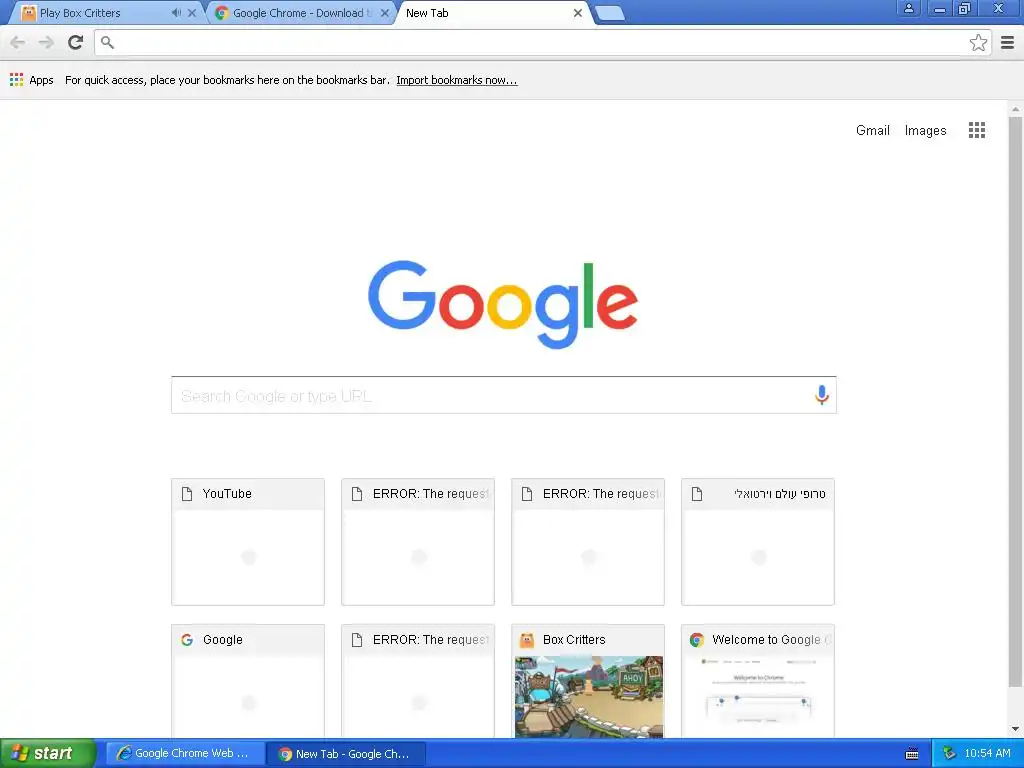Go back using the back arrow
This screenshot has height=768, width=1024.
pos(18,42)
